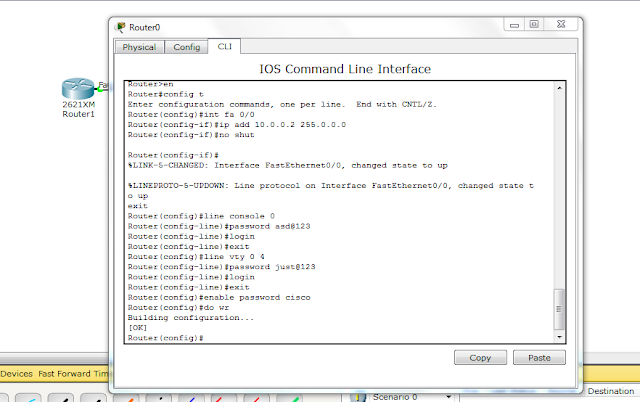This screenshot has width=640, height=402.
Task: Click the CLI vertical scrollbar thumb
Action: pyautogui.click(x=559, y=309)
